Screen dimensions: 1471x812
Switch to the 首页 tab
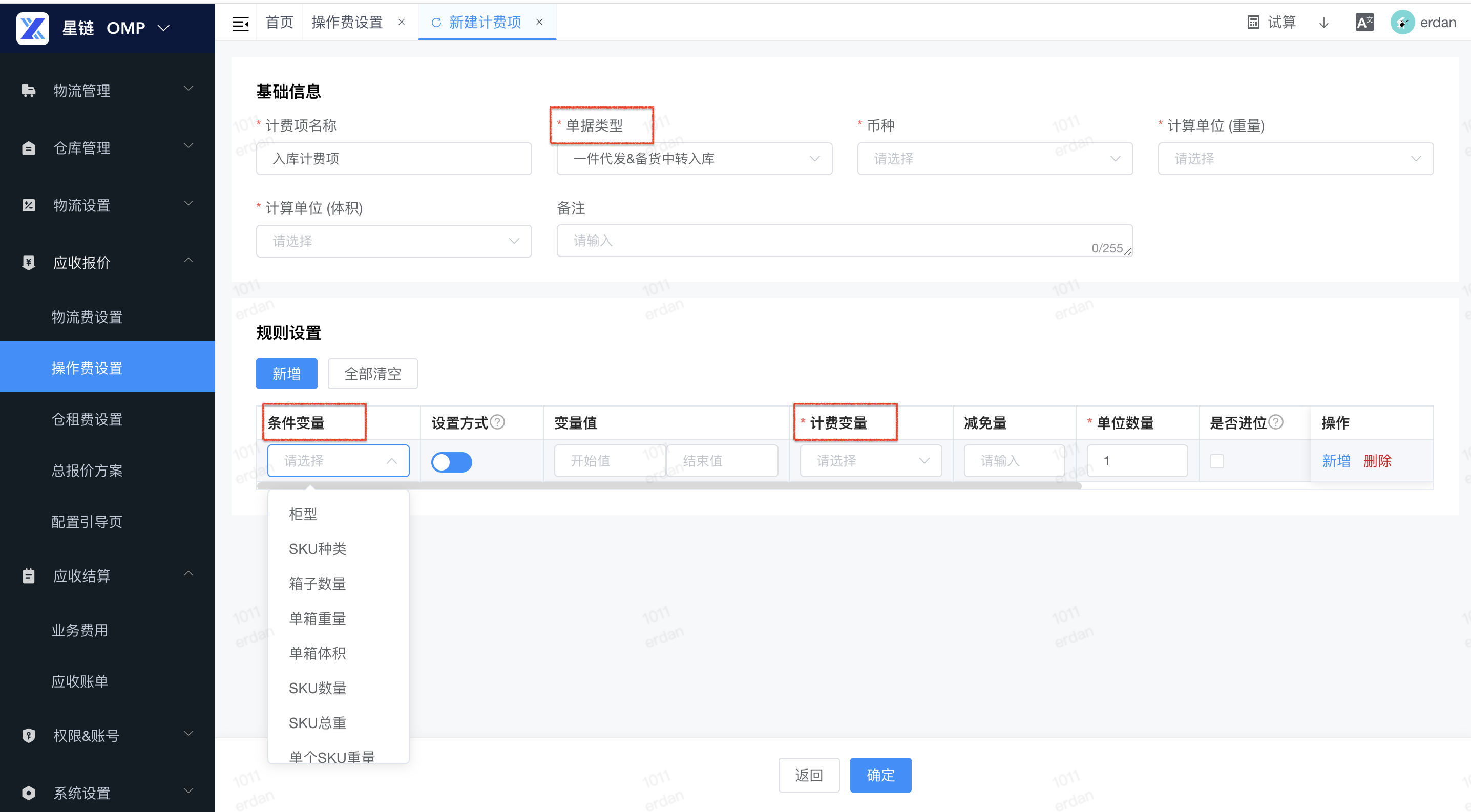279,22
